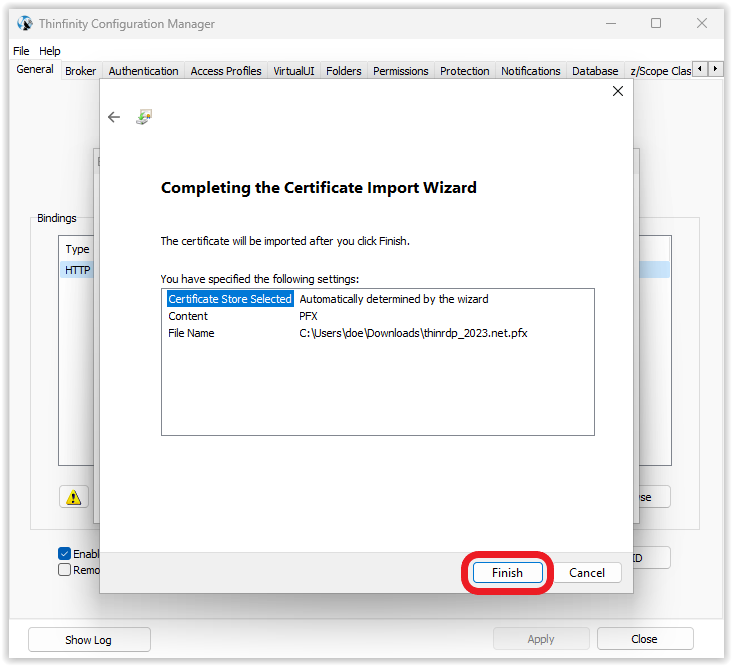Switch to the Authentication tab
The height and width of the screenshot is (666, 732).
click(143, 71)
